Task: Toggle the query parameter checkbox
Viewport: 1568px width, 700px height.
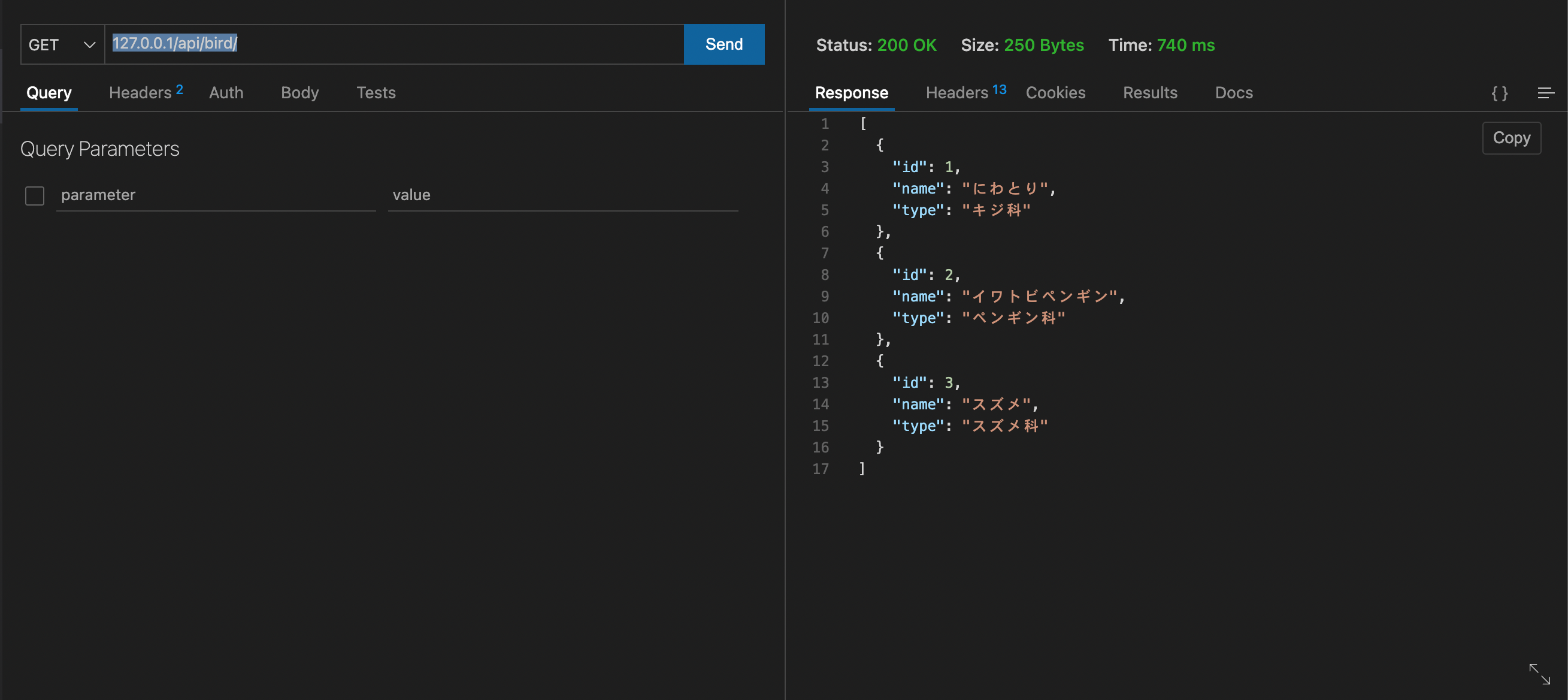Action: tap(35, 195)
